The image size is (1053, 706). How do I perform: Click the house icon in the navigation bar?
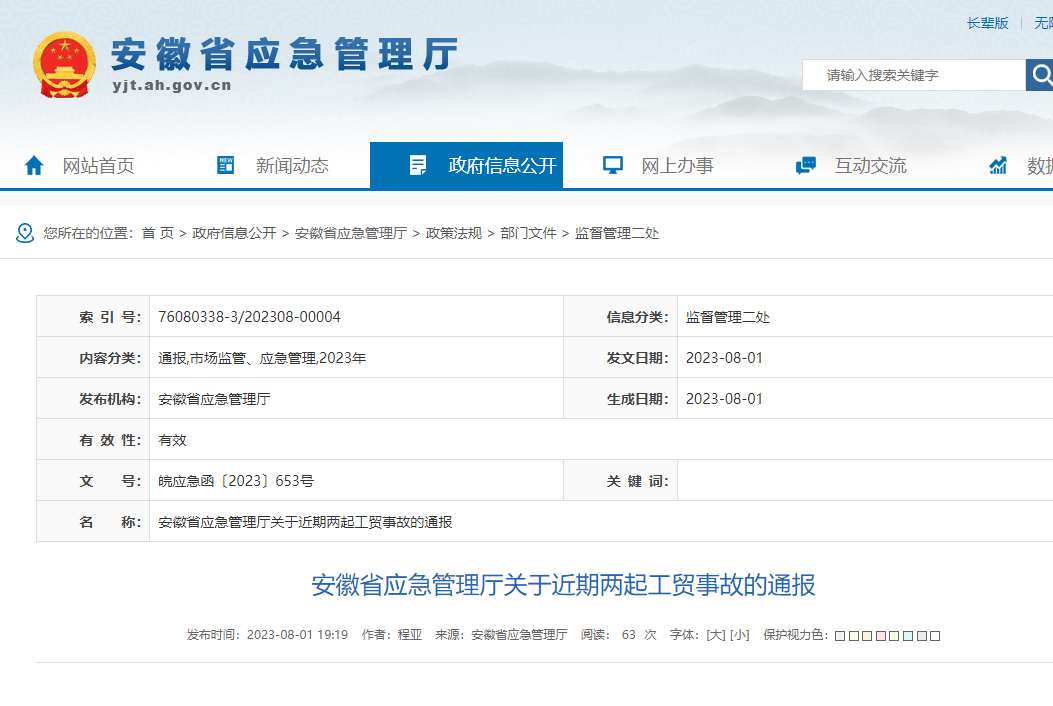click(x=34, y=165)
